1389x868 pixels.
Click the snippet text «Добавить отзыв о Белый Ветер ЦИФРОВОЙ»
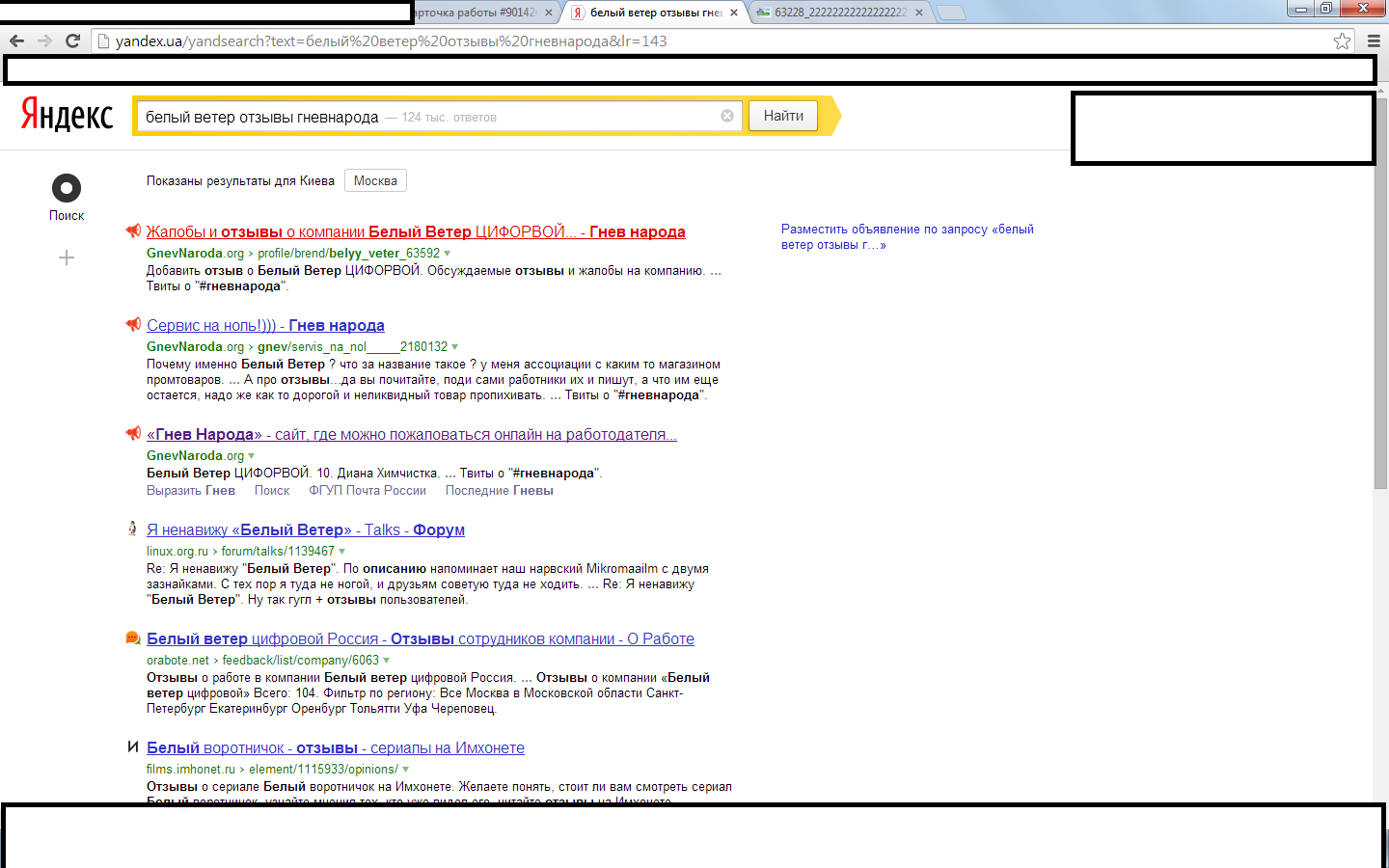click(x=284, y=270)
